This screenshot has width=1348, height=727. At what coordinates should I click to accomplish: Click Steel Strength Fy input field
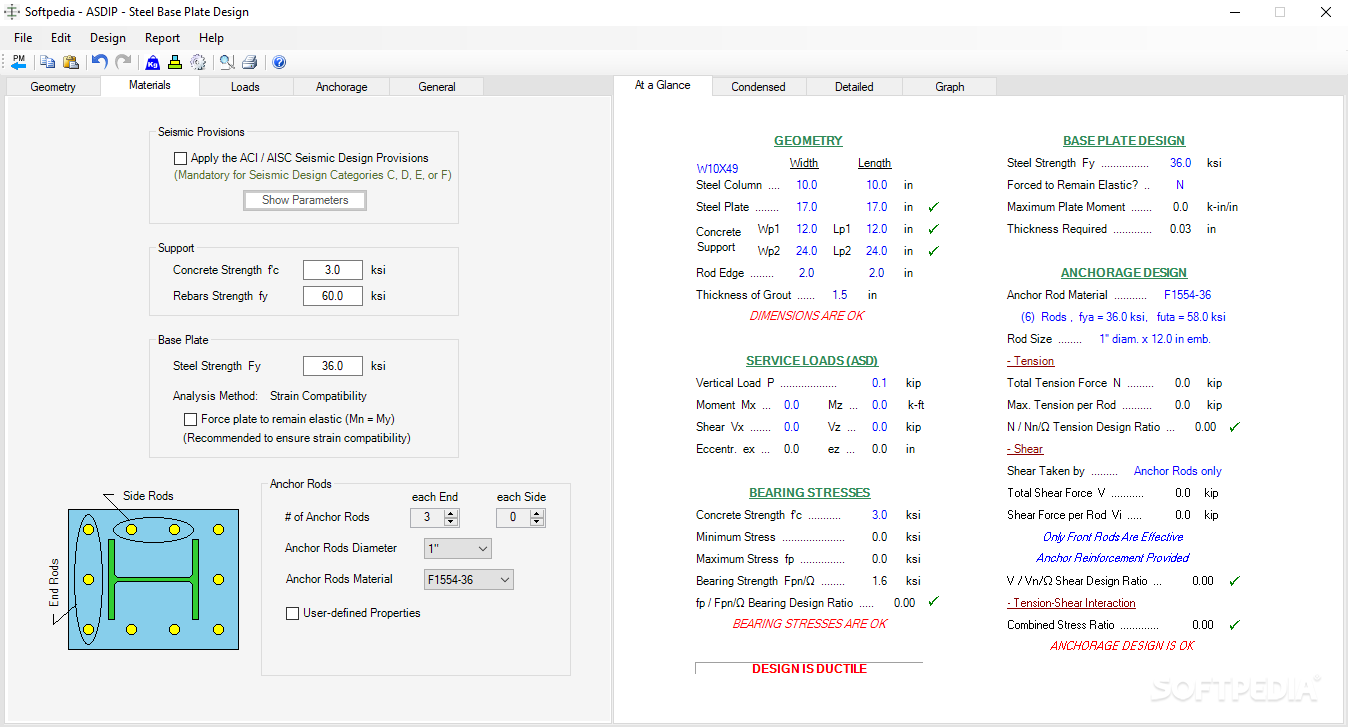click(333, 366)
